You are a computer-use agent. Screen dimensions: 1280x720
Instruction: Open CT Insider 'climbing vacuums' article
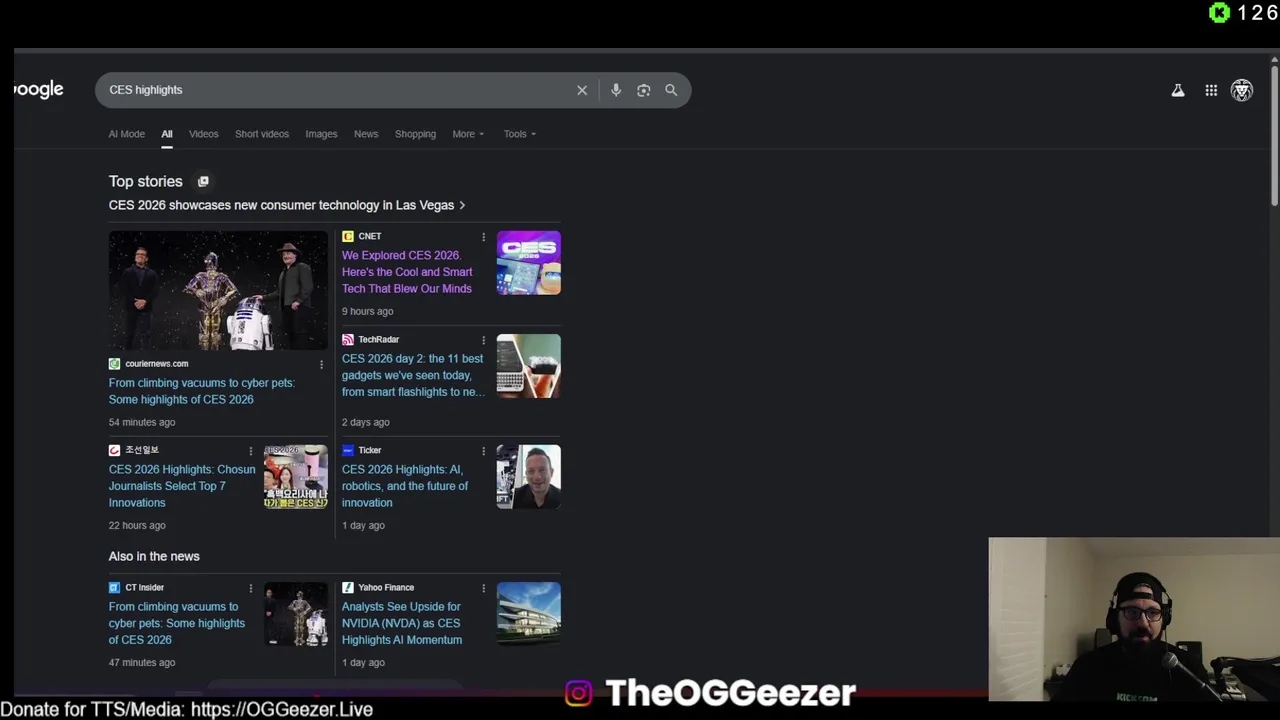click(177, 623)
